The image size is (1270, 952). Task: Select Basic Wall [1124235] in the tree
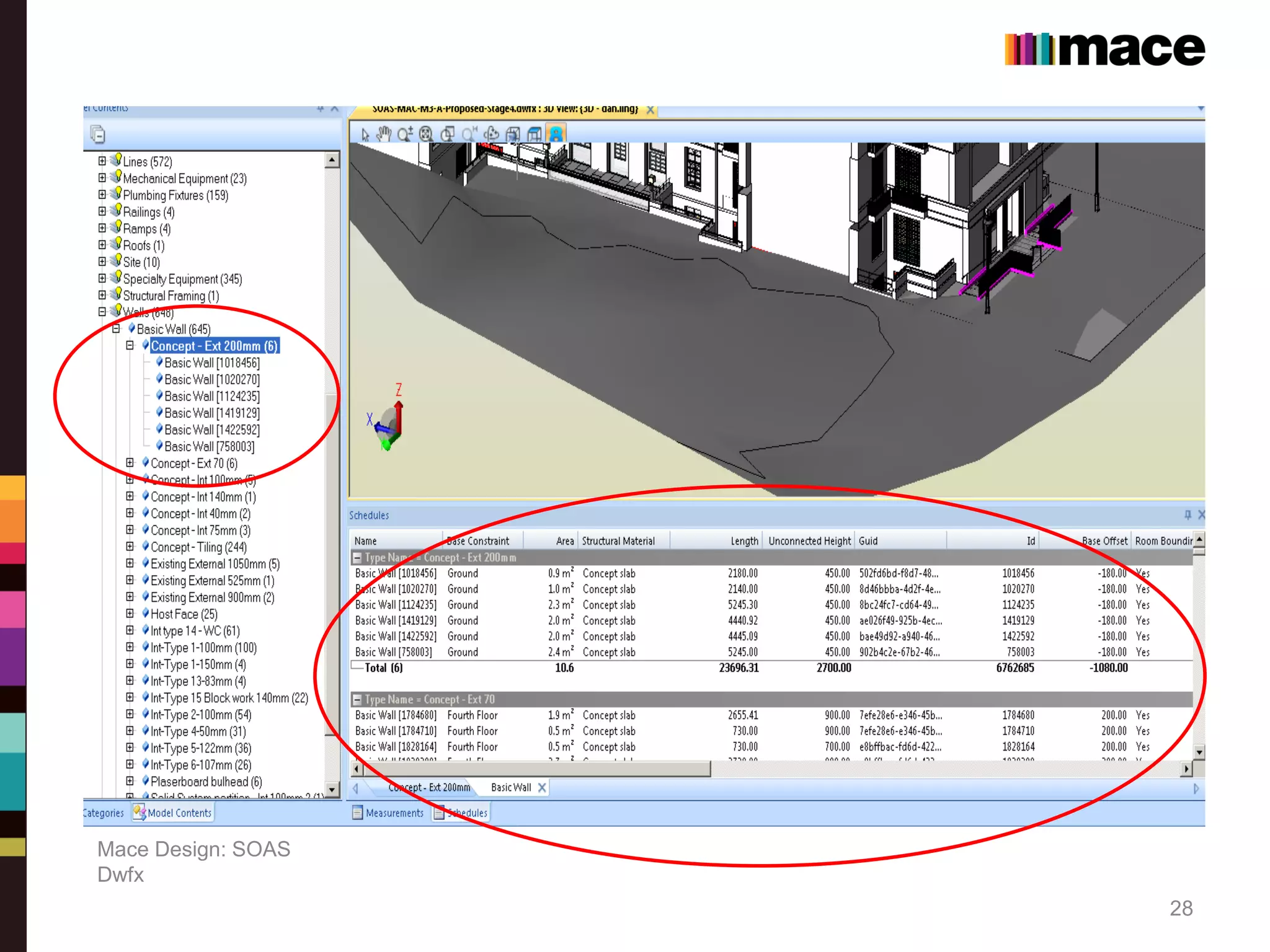coord(211,396)
